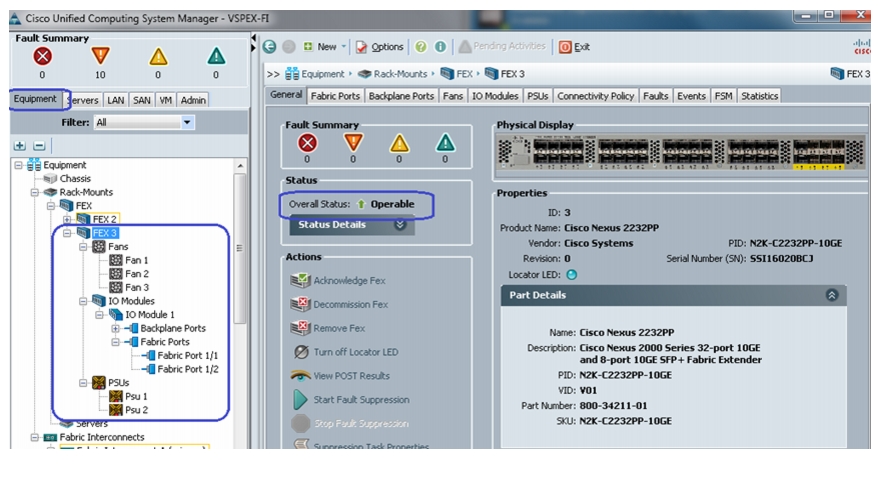Click the green back navigation arrow
Viewport: 878px width, 477px height.
[270, 47]
